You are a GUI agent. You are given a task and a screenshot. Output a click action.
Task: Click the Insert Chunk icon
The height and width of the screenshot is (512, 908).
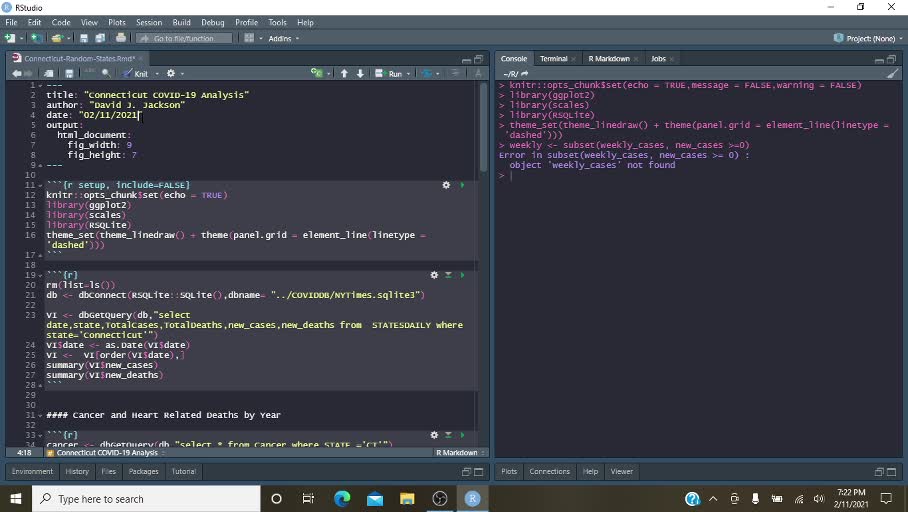317,73
